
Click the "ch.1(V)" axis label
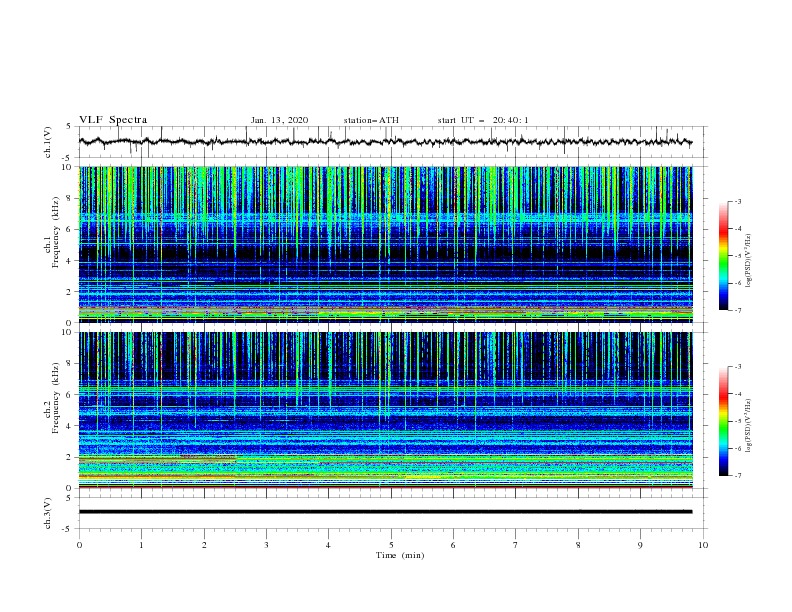pos(48,142)
